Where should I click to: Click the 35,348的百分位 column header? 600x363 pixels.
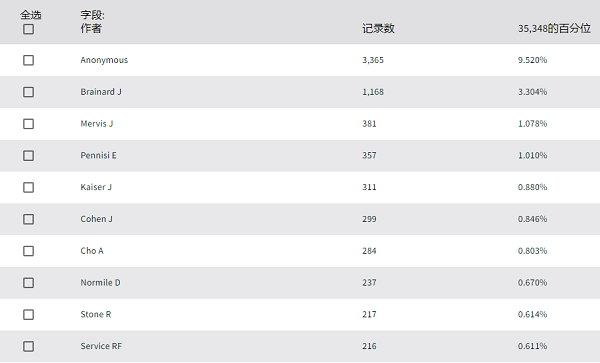[554, 29]
